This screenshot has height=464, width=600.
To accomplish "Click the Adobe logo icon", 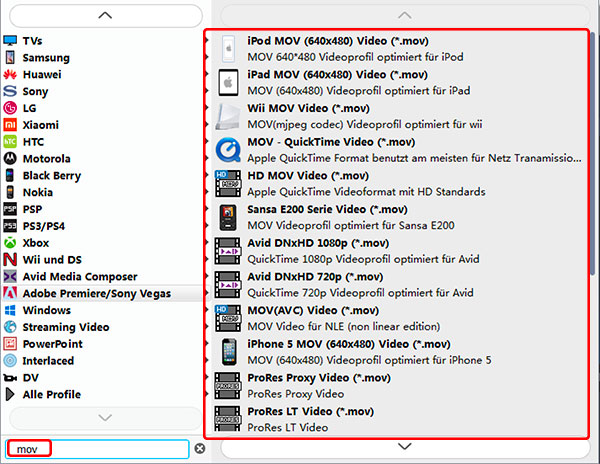I will [x=10, y=293].
